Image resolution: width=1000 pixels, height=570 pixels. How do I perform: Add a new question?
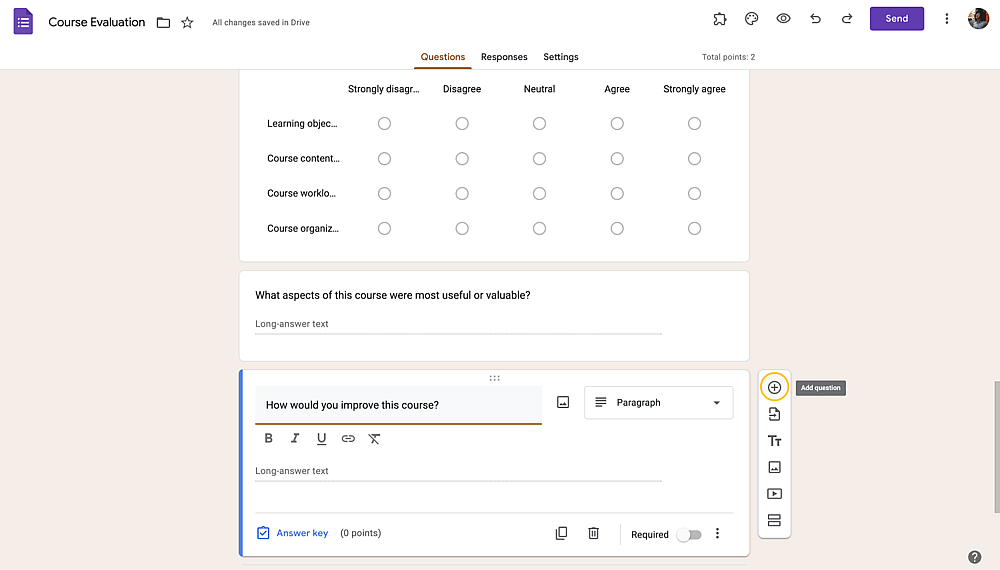774,388
